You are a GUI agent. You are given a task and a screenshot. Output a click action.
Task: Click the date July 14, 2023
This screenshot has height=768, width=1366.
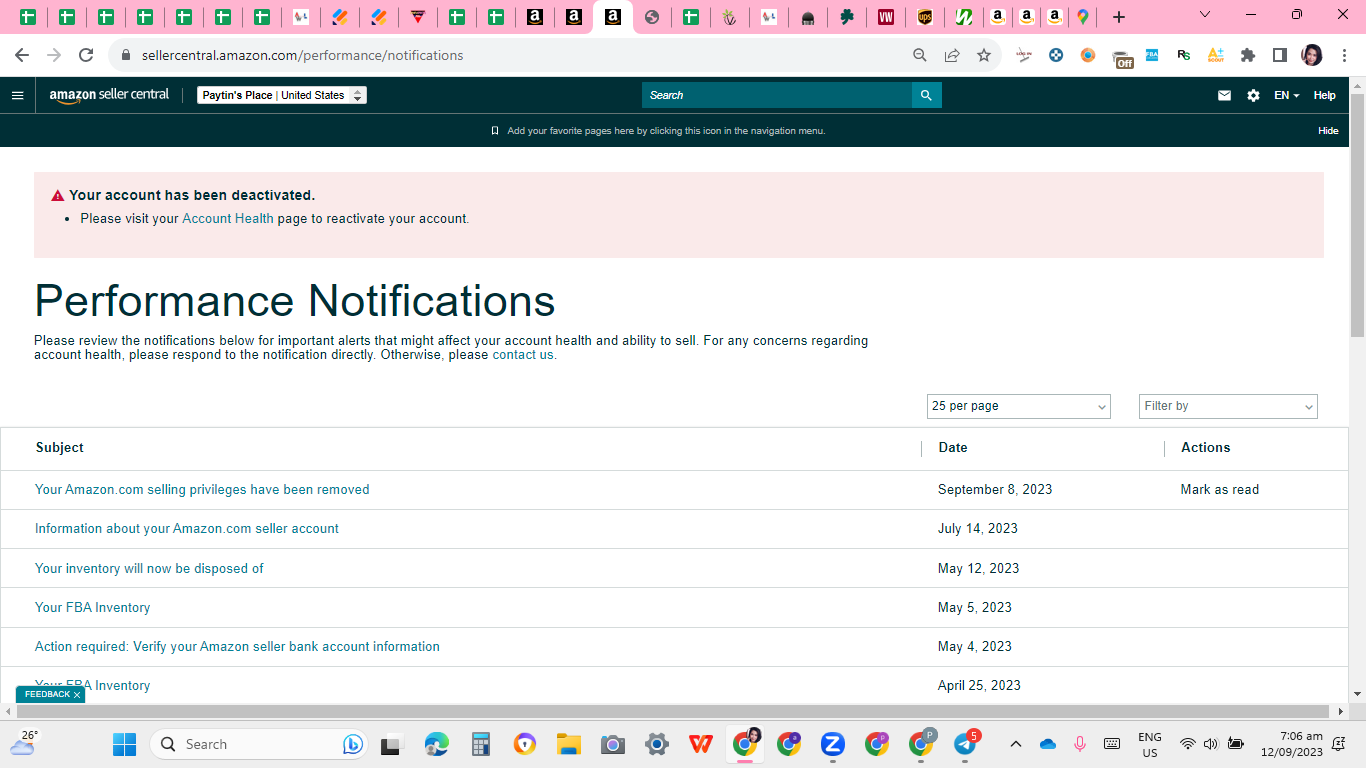point(978,529)
